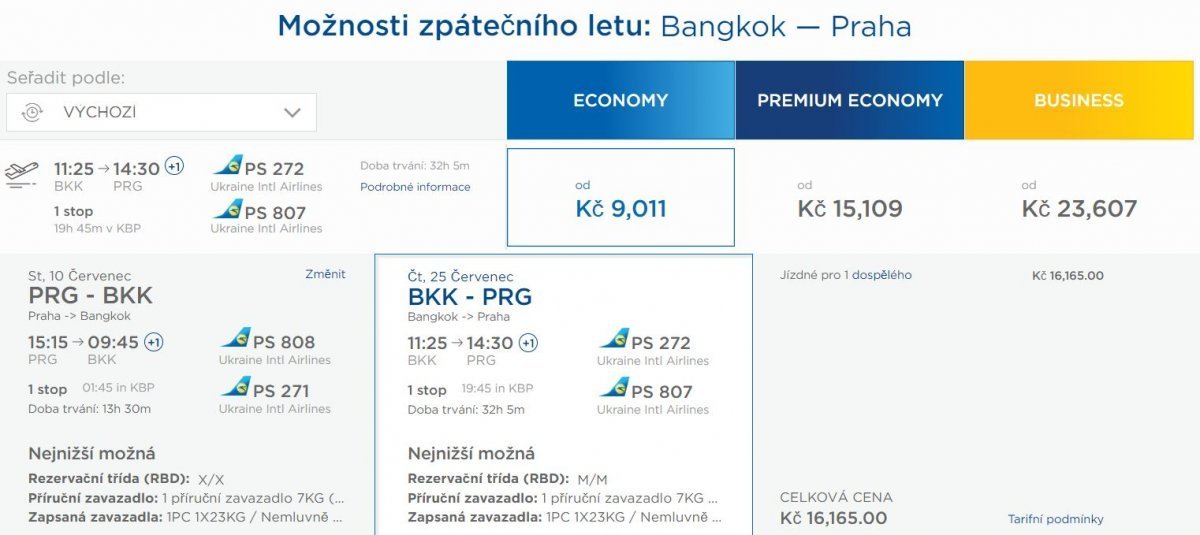This screenshot has width=1200, height=535.
Task: Click the airline logo beside PS 271
Action: (236, 388)
